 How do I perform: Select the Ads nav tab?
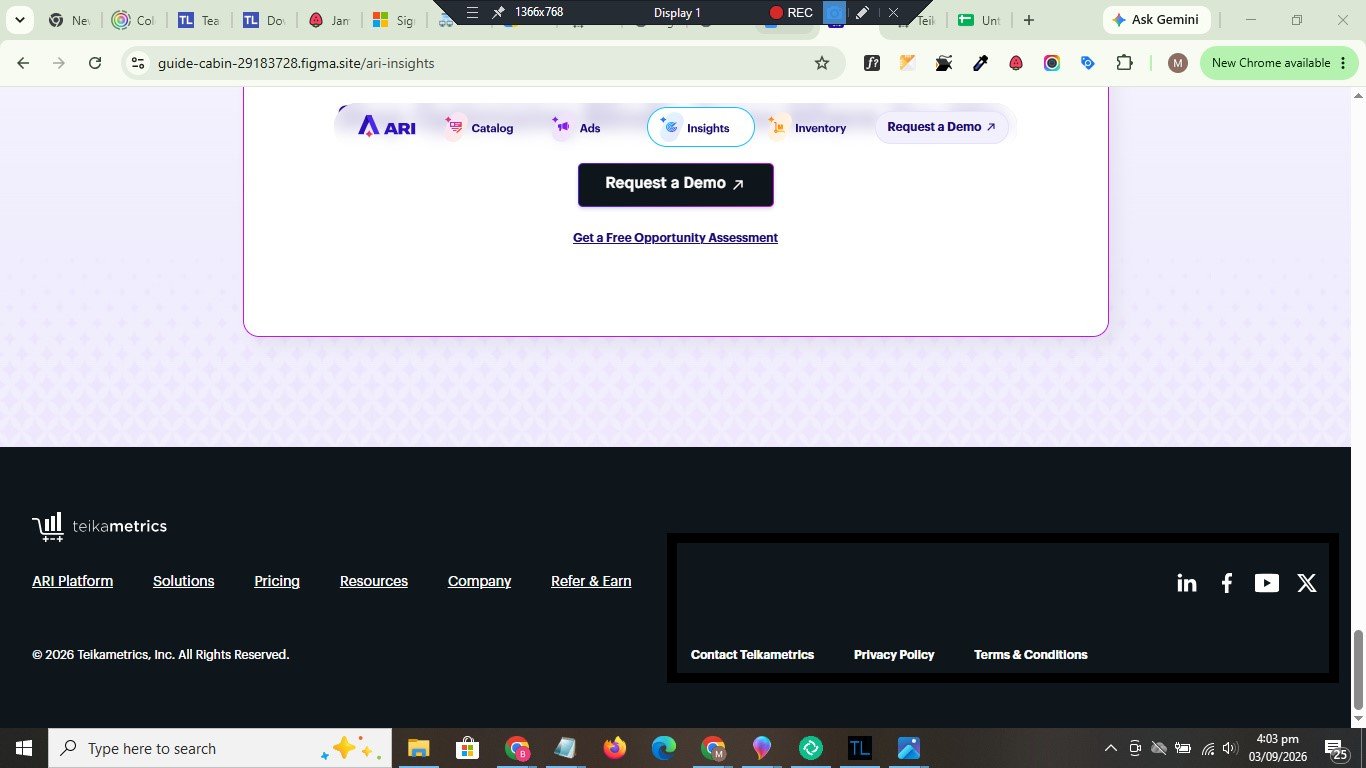click(577, 128)
